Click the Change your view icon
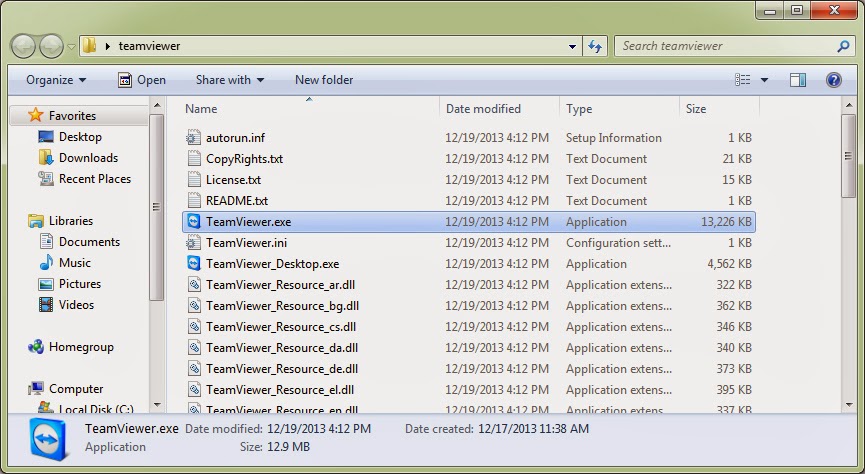The width and height of the screenshot is (865, 474). pos(743,80)
